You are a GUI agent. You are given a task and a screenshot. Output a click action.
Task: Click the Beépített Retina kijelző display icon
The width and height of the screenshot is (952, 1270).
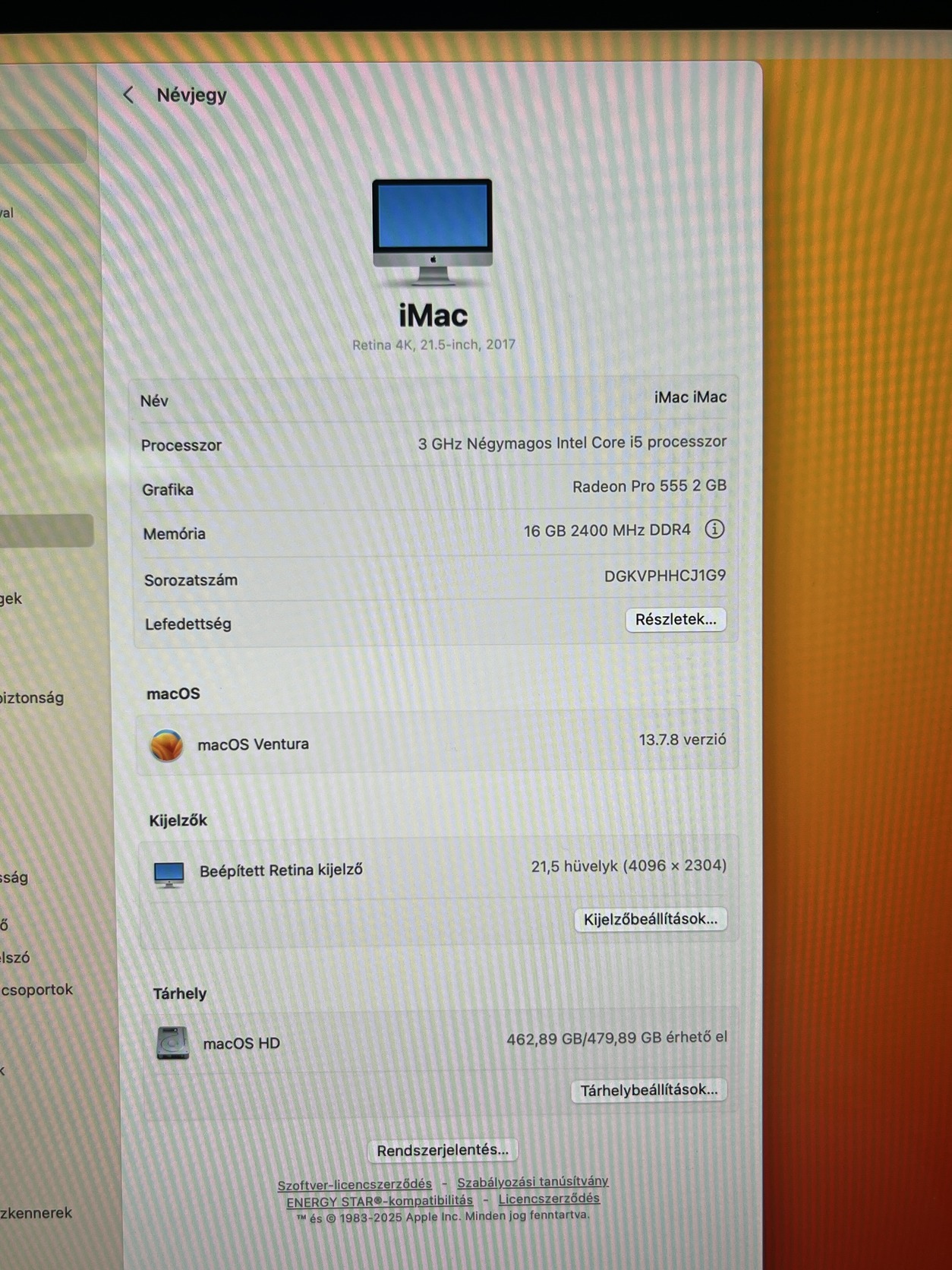(169, 874)
